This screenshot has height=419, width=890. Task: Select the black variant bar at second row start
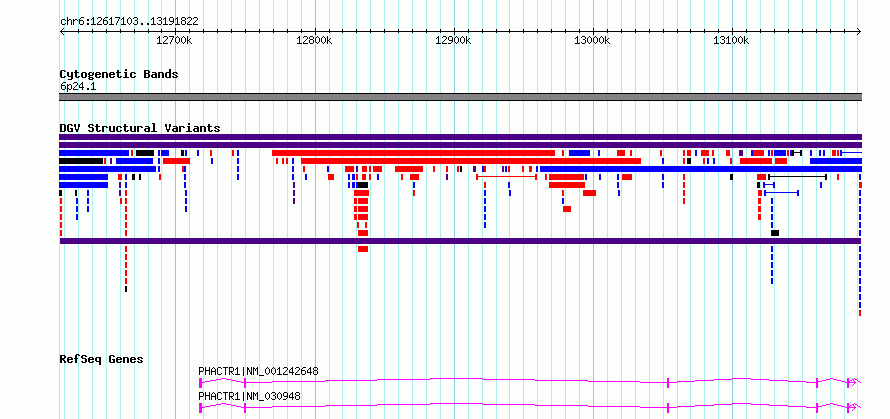click(81, 161)
